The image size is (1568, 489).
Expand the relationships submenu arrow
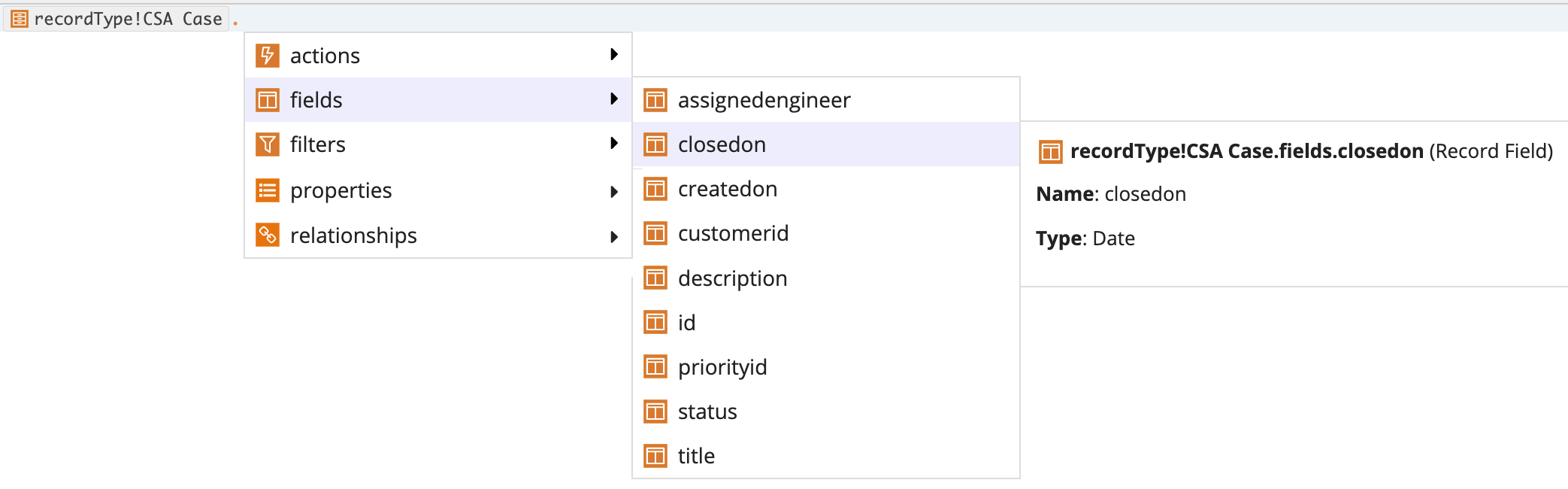614,237
